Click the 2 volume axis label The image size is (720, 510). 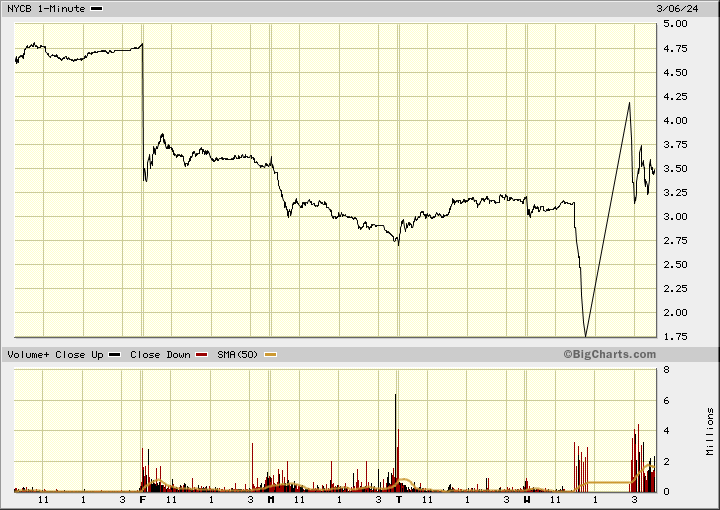[x=666, y=461]
